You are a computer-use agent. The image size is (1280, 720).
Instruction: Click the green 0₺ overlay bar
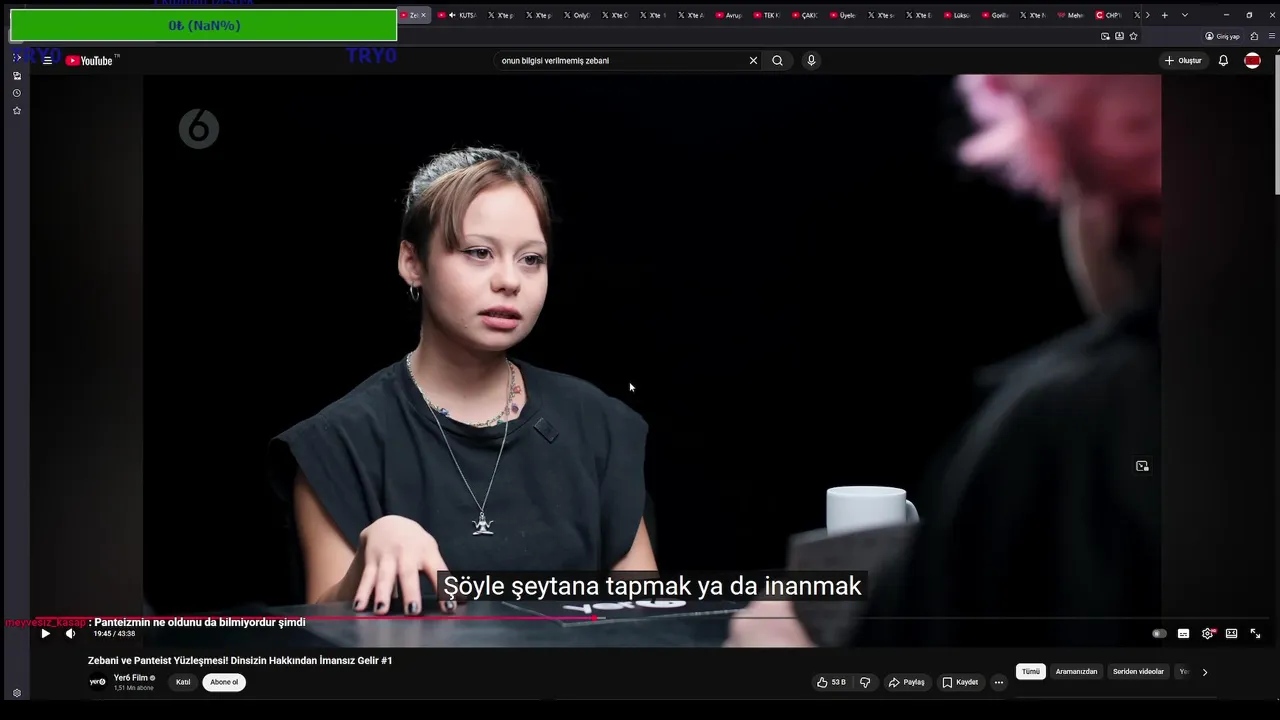click(203, 25)
